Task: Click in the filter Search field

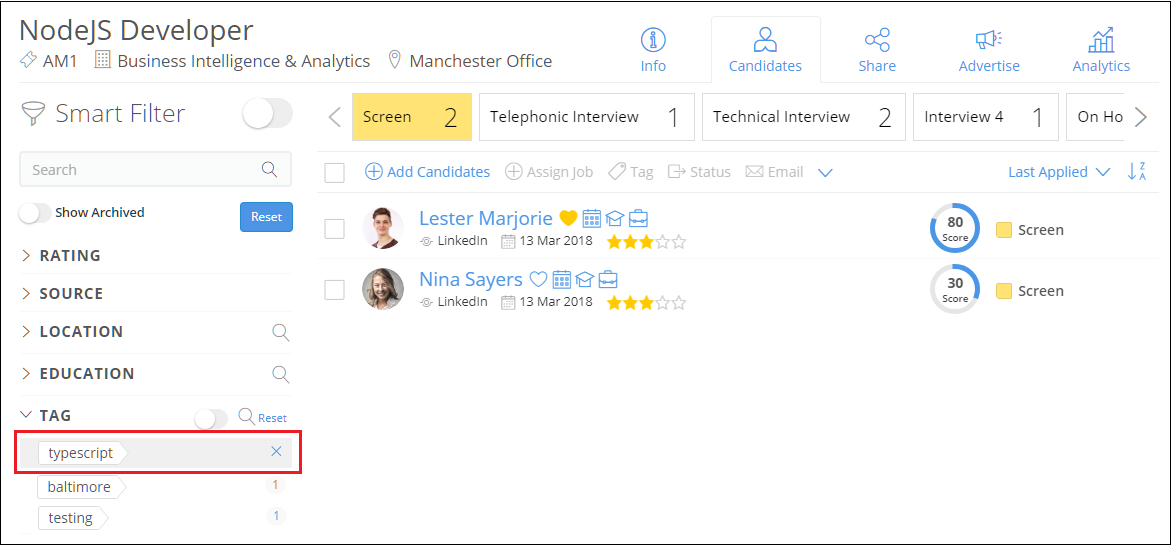Action: point(140,170)
